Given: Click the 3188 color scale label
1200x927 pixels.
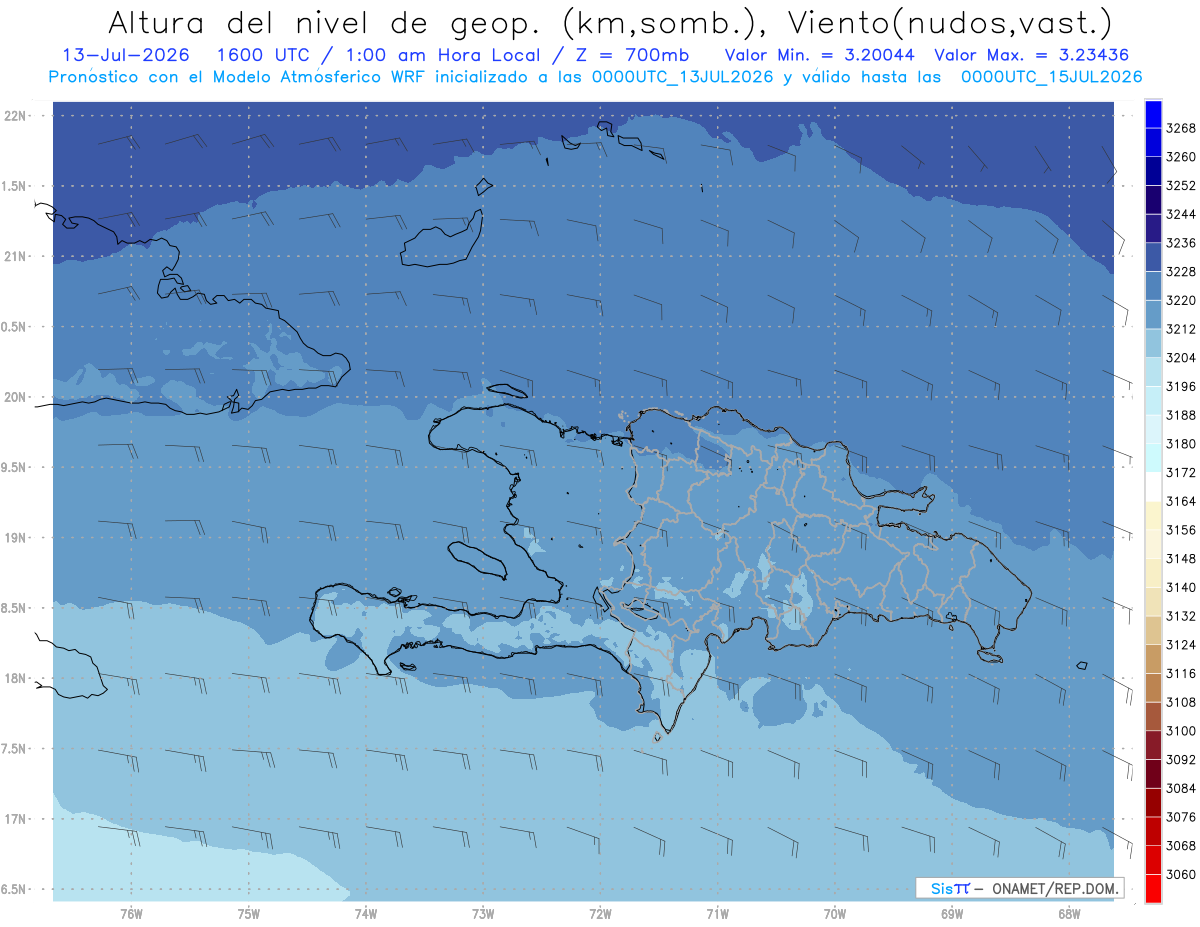Looking at the screenshot, I should point(1180,415).
